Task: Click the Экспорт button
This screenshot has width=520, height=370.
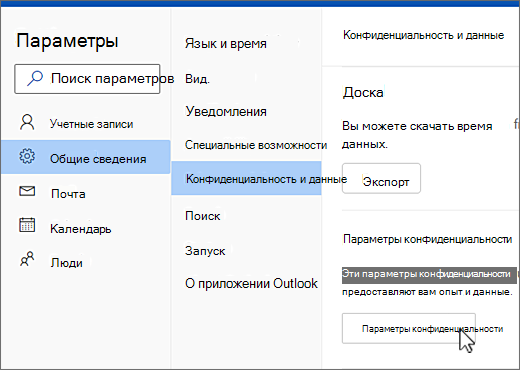Action: click(381, 178)
